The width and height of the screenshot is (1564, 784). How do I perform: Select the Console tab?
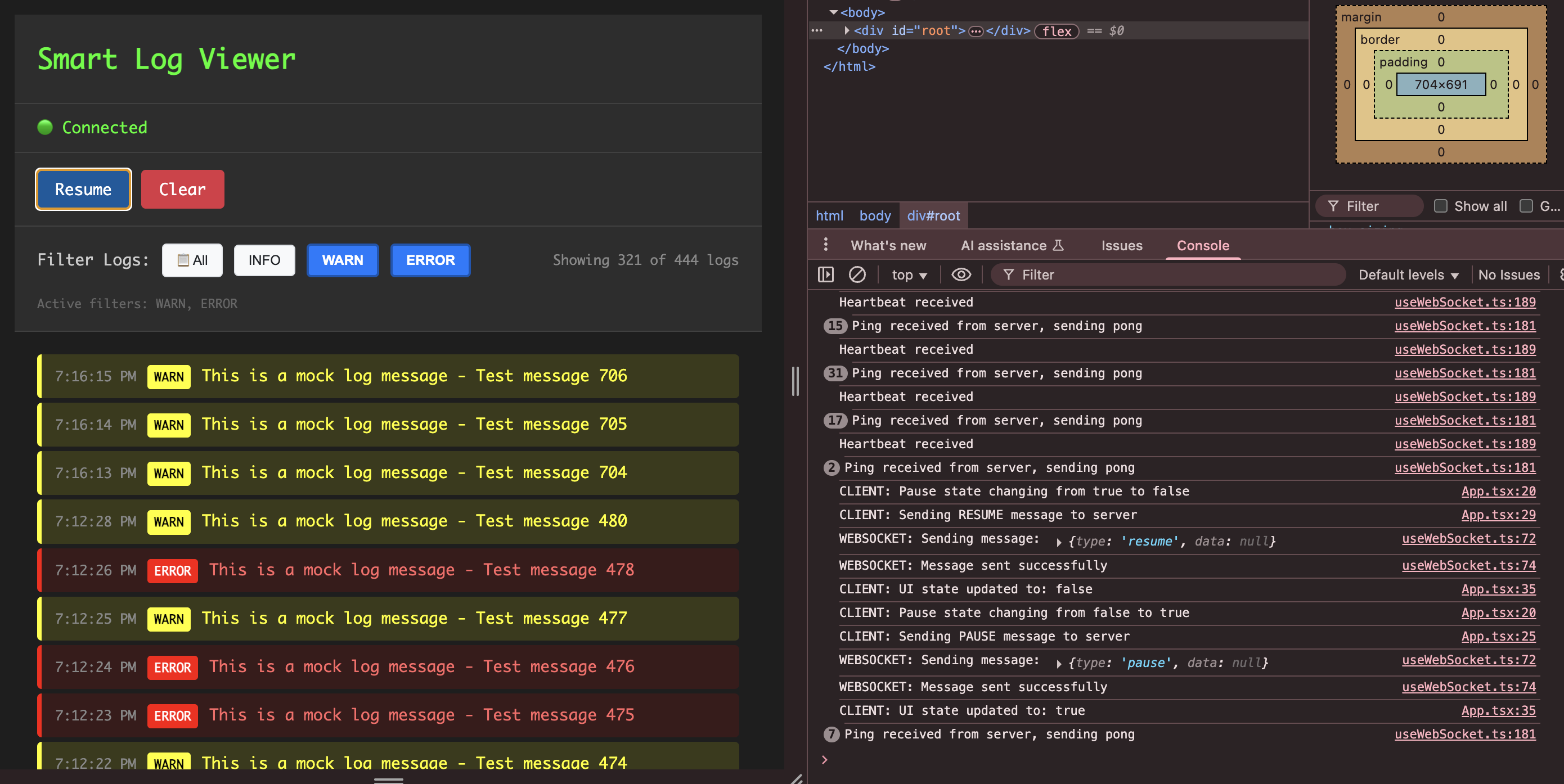point(1202,246)
